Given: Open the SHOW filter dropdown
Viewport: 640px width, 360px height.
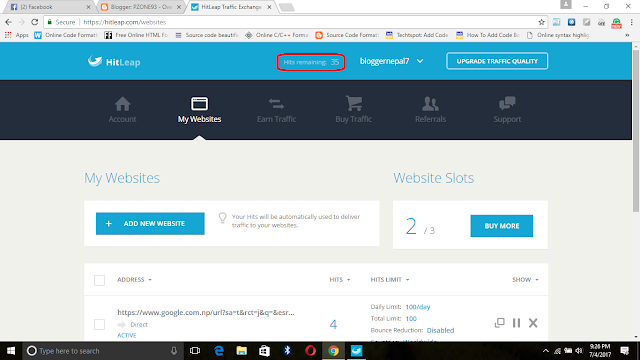Looking at the screenshot, I should (x=525, y=280).
